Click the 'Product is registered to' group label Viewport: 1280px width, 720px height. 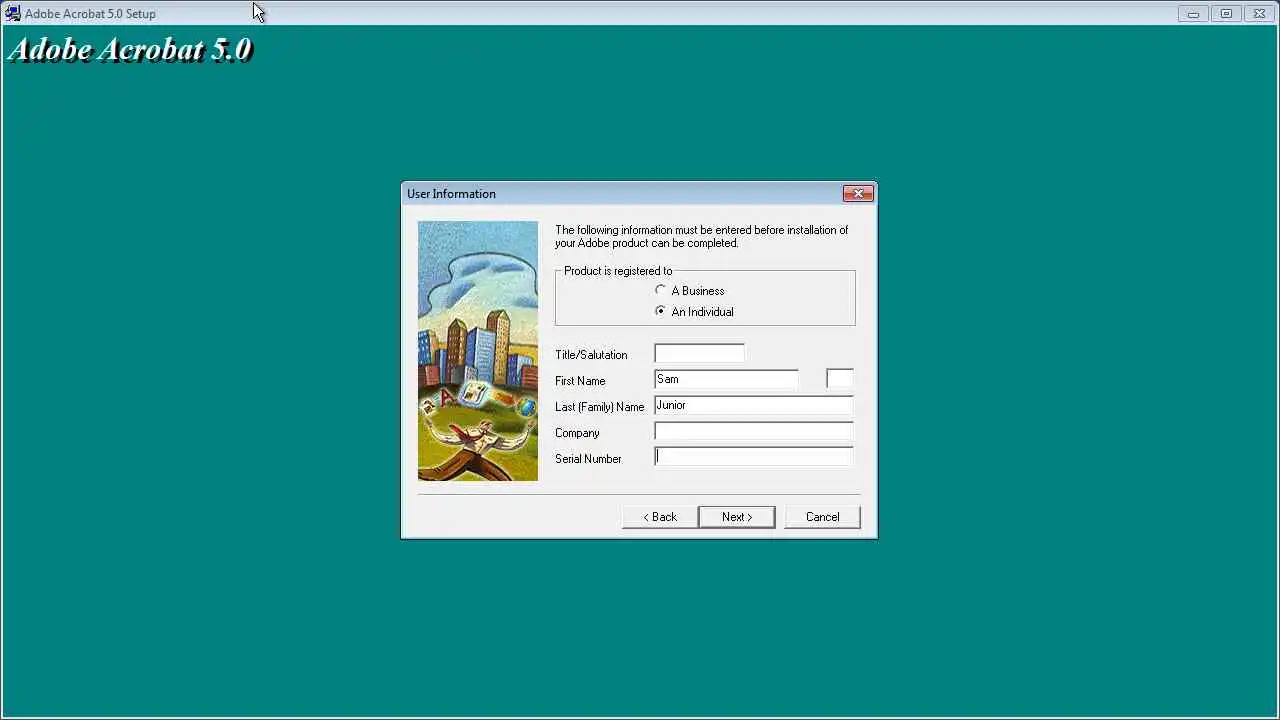(x=618, y=271)
